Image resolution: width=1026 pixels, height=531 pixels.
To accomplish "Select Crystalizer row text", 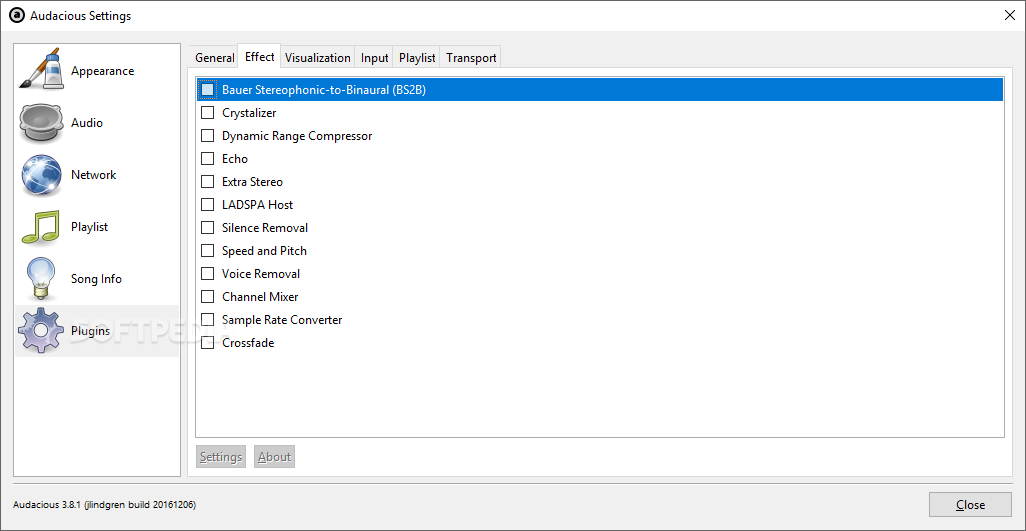I will (249, 112).
